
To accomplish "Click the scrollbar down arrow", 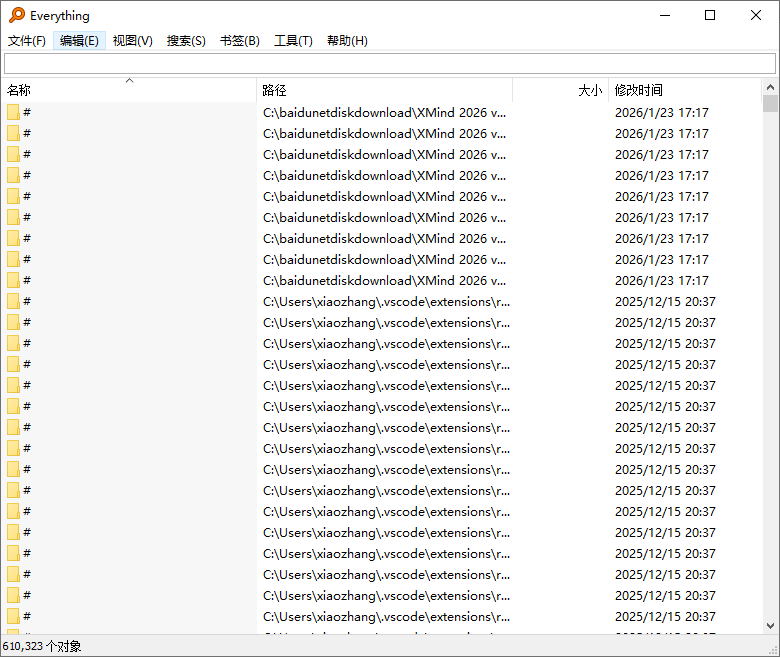I will [x=770, y=626].
